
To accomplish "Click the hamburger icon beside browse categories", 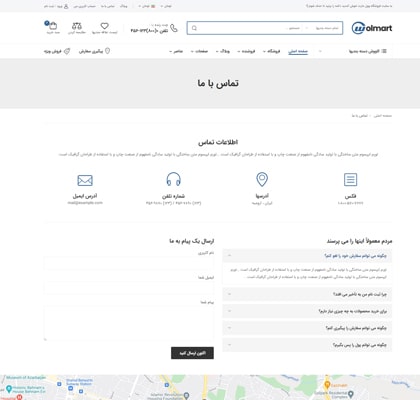I will 384,51.
